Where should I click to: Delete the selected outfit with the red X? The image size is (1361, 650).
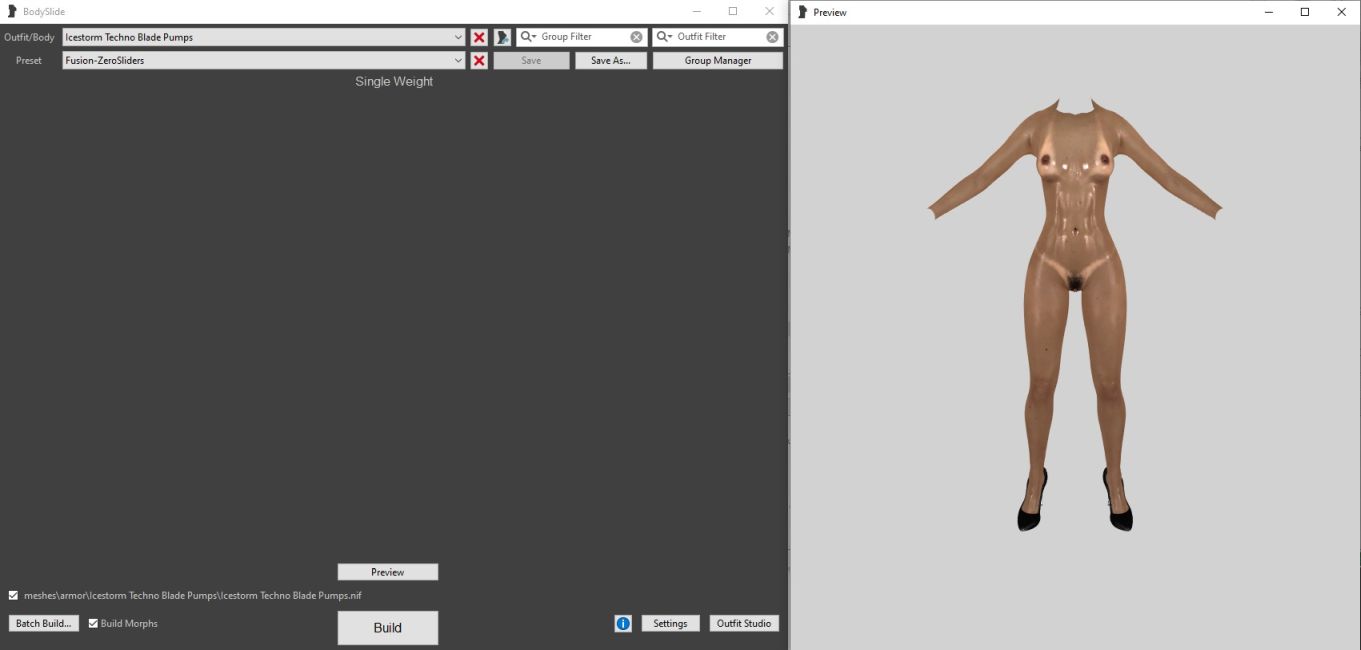click(479, 37)
